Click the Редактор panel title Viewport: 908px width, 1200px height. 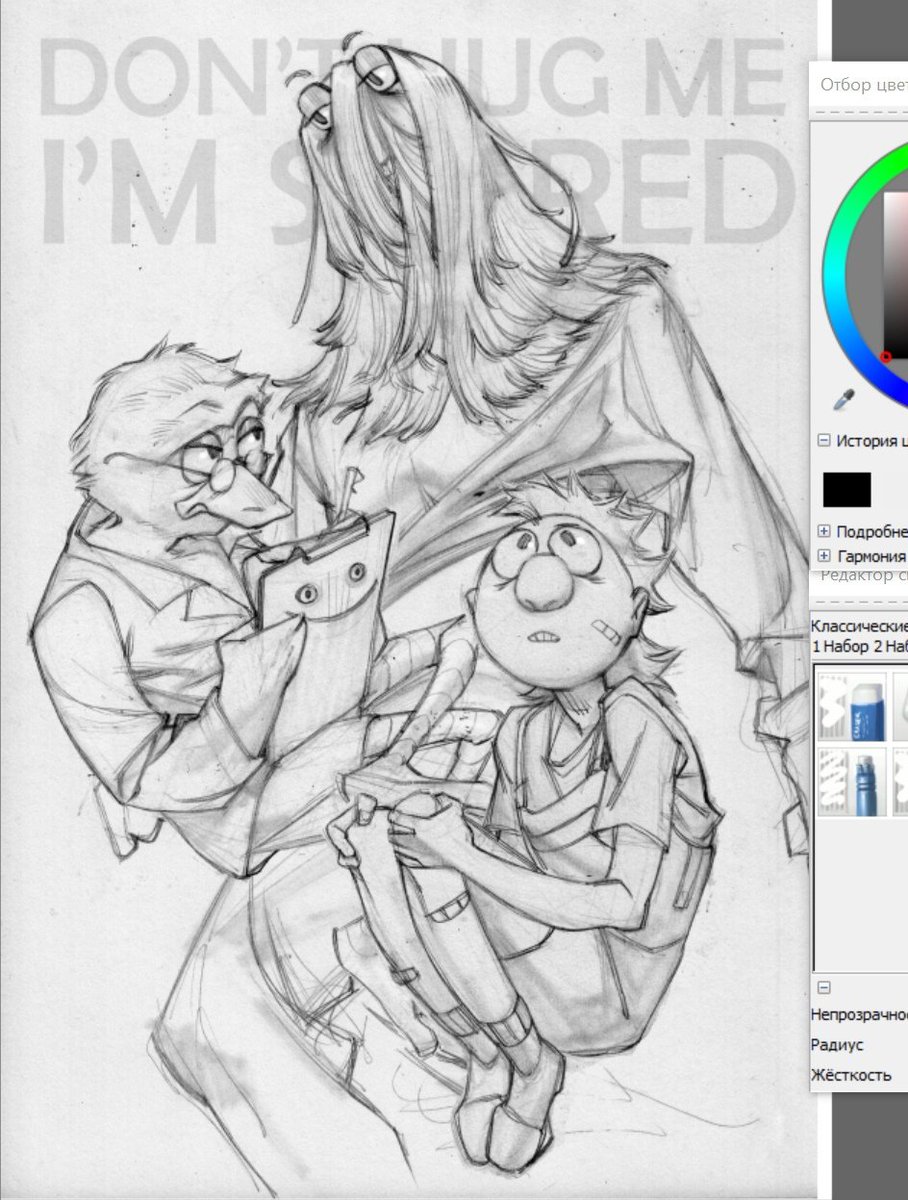pyautogui.click(x=864, y=575)
